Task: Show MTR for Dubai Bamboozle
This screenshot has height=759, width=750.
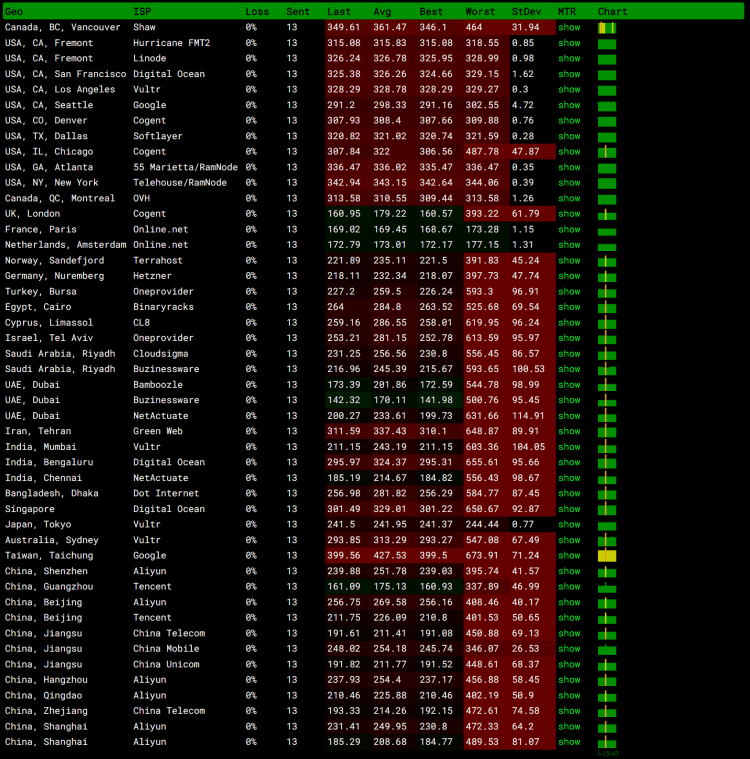Action: [569, 385]
